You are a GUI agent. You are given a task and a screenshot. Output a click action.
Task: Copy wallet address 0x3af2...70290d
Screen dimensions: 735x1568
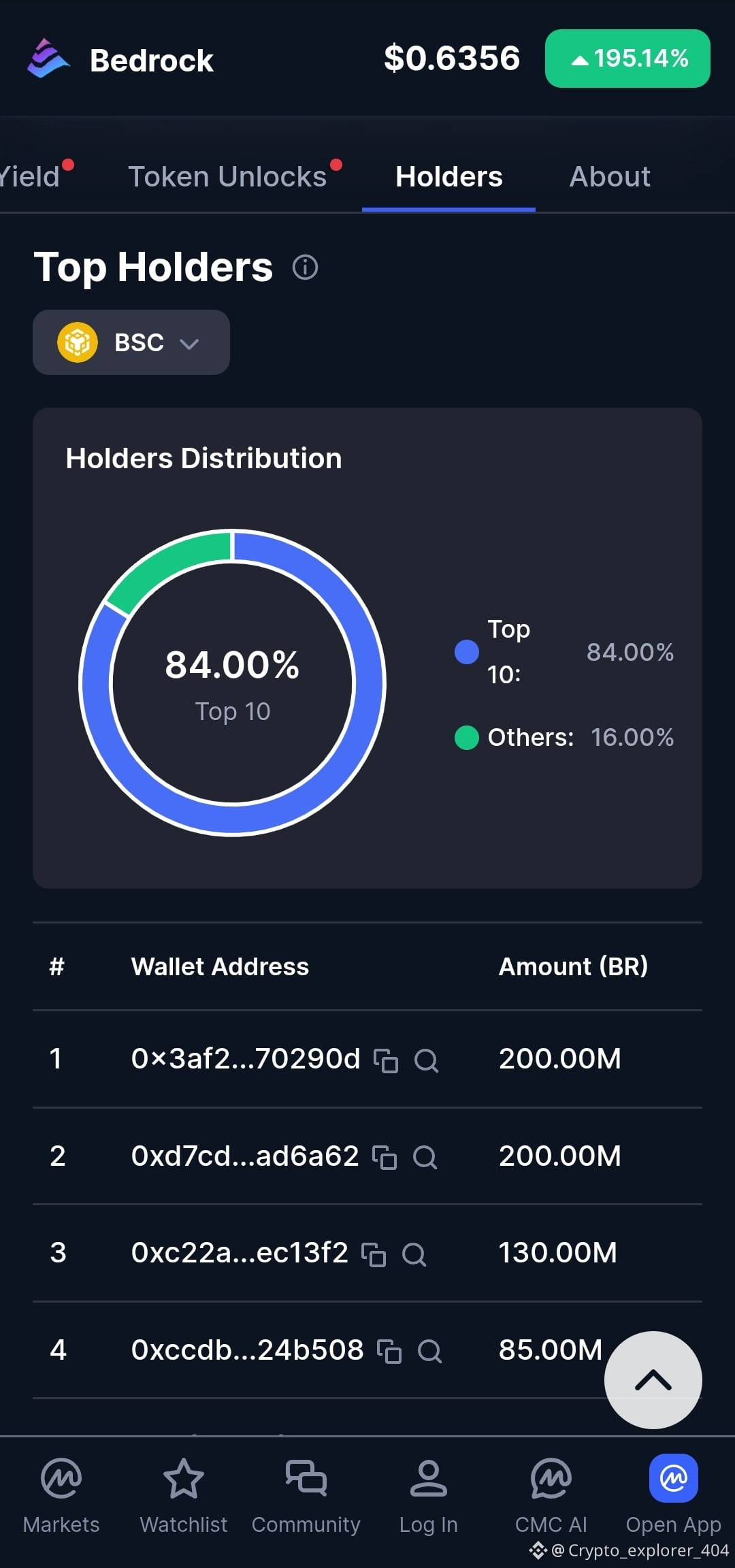pyautogui.click(x=386, y=1060)
